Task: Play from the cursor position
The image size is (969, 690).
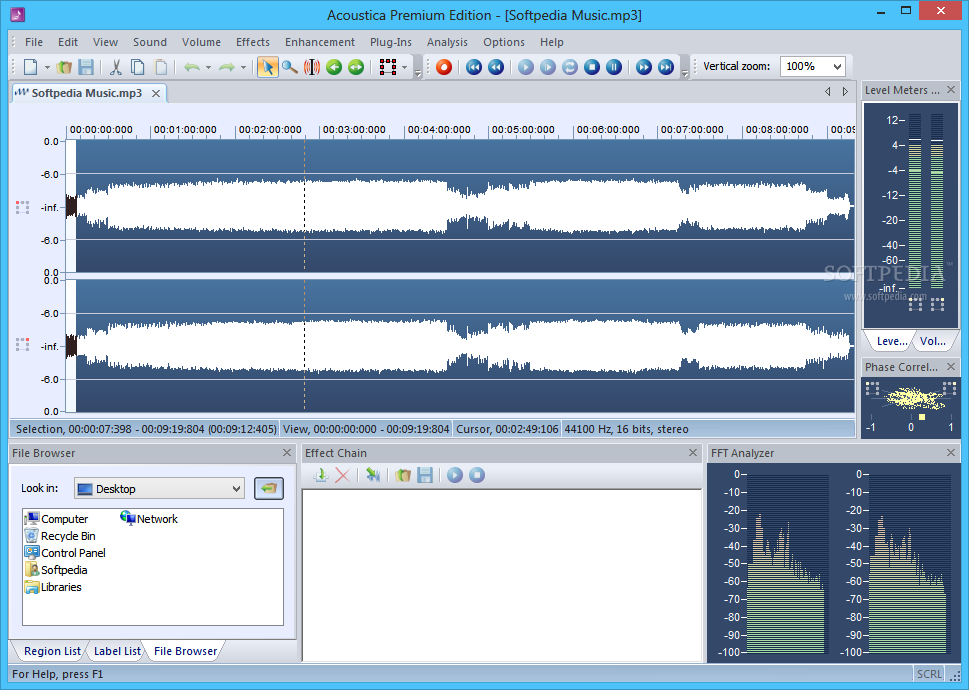Action: pos(548,67)
